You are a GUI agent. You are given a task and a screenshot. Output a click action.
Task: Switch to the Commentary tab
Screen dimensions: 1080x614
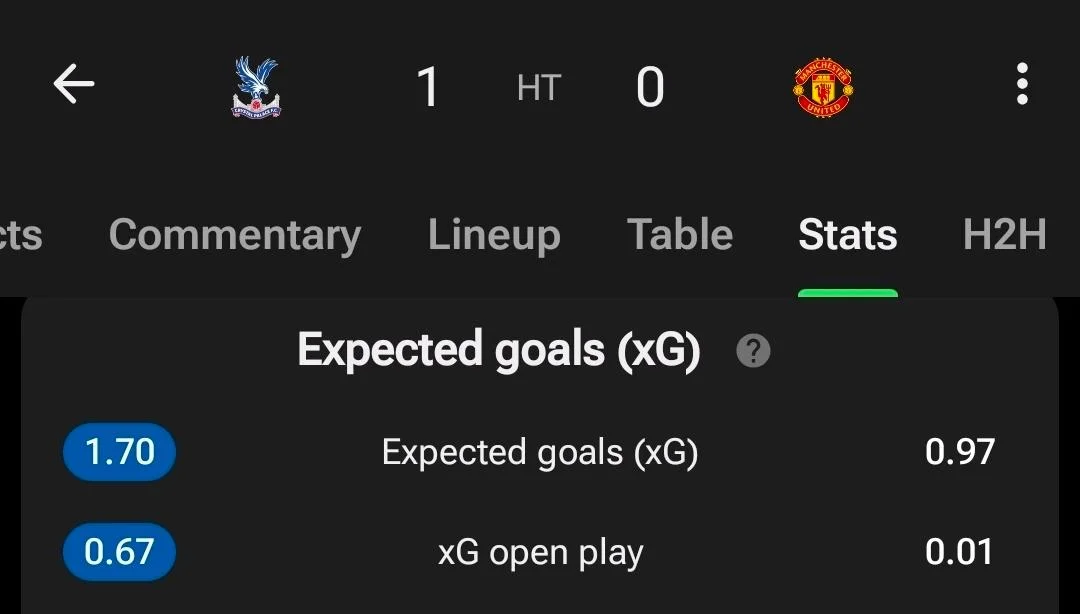234,235
